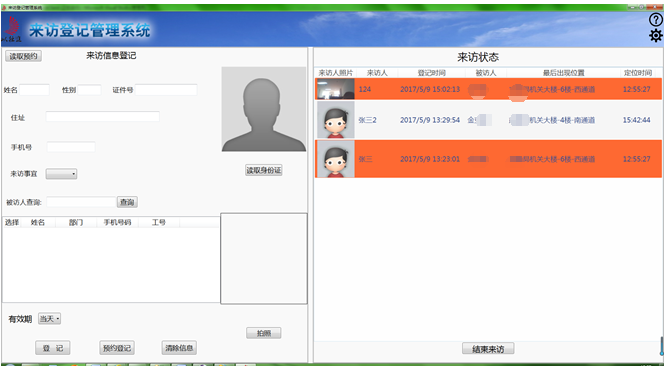Click the 来访人 column header
The image size is (668, 372).
[377, 73]
